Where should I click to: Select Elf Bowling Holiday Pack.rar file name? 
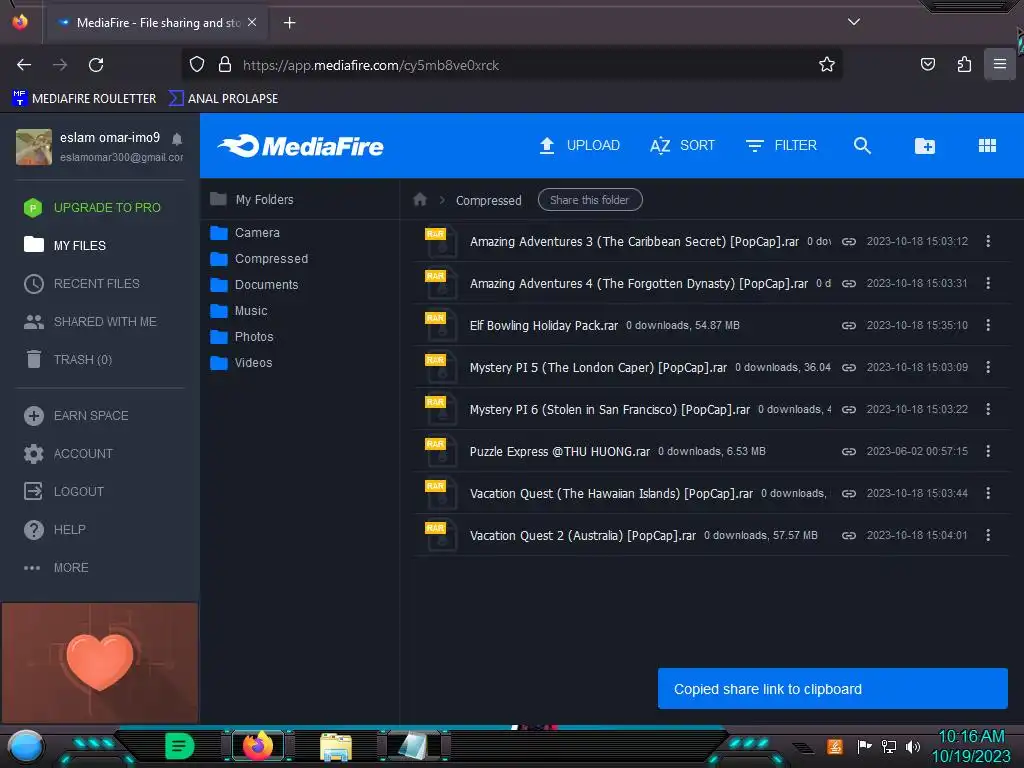click(x=543, y=325)
